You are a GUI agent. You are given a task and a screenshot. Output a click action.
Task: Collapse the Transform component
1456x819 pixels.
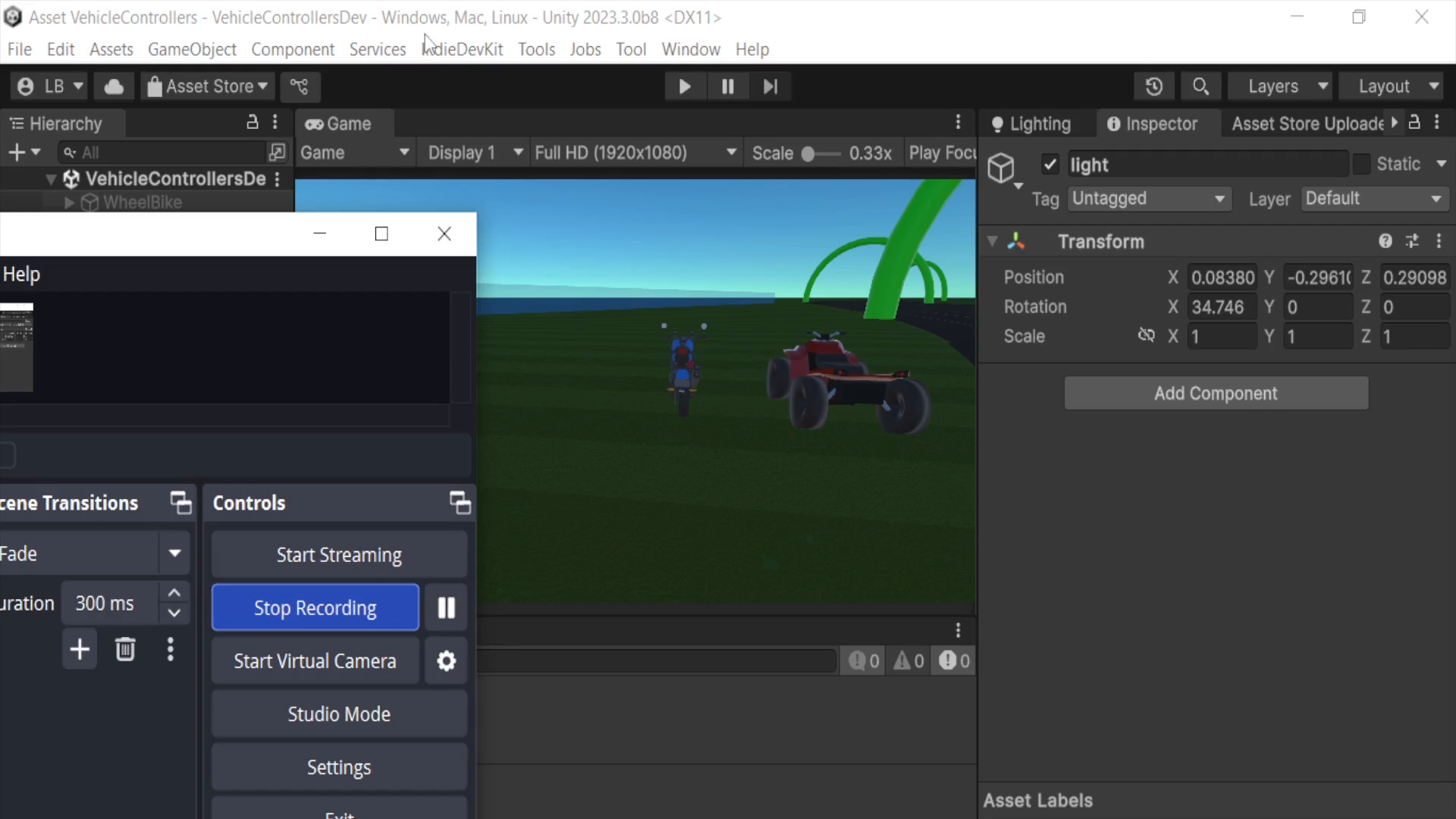click(x=992, y=242)
